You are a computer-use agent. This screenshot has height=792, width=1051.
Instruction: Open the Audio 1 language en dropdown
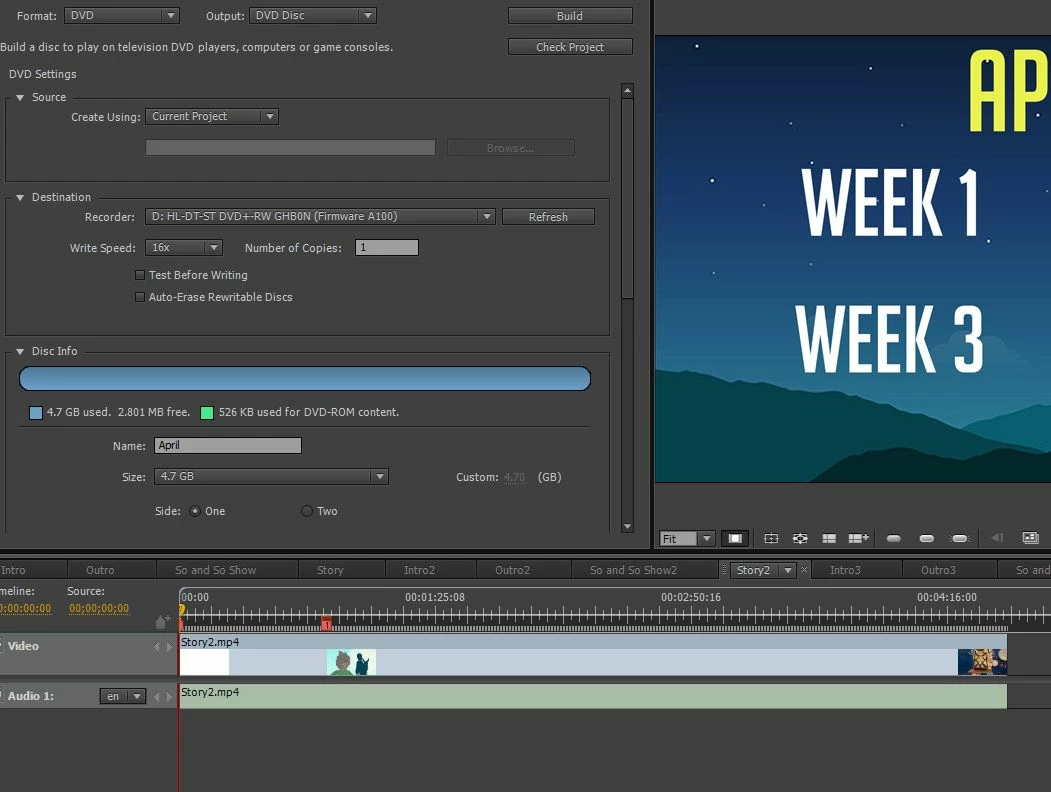point(123,696)
